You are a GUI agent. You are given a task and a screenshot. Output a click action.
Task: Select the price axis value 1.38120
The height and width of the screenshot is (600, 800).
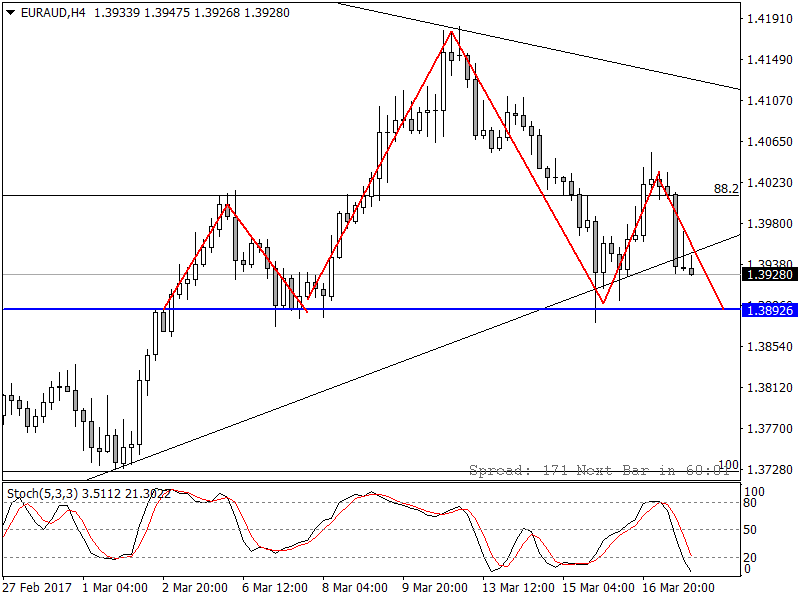(x=769, y=387)
